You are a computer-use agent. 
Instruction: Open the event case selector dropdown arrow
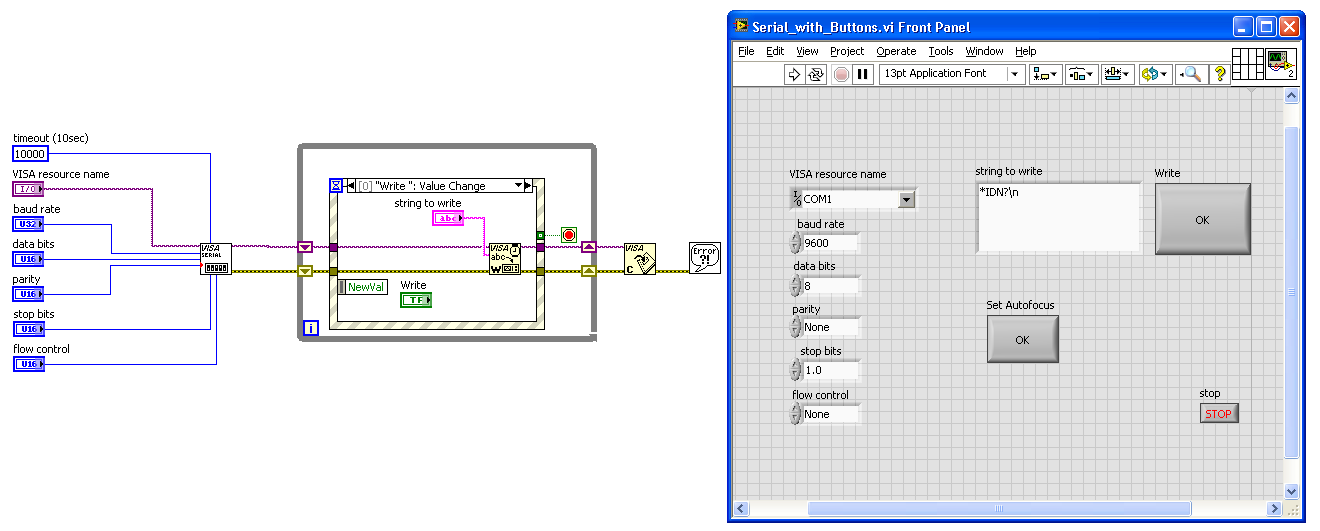point(518,185)
